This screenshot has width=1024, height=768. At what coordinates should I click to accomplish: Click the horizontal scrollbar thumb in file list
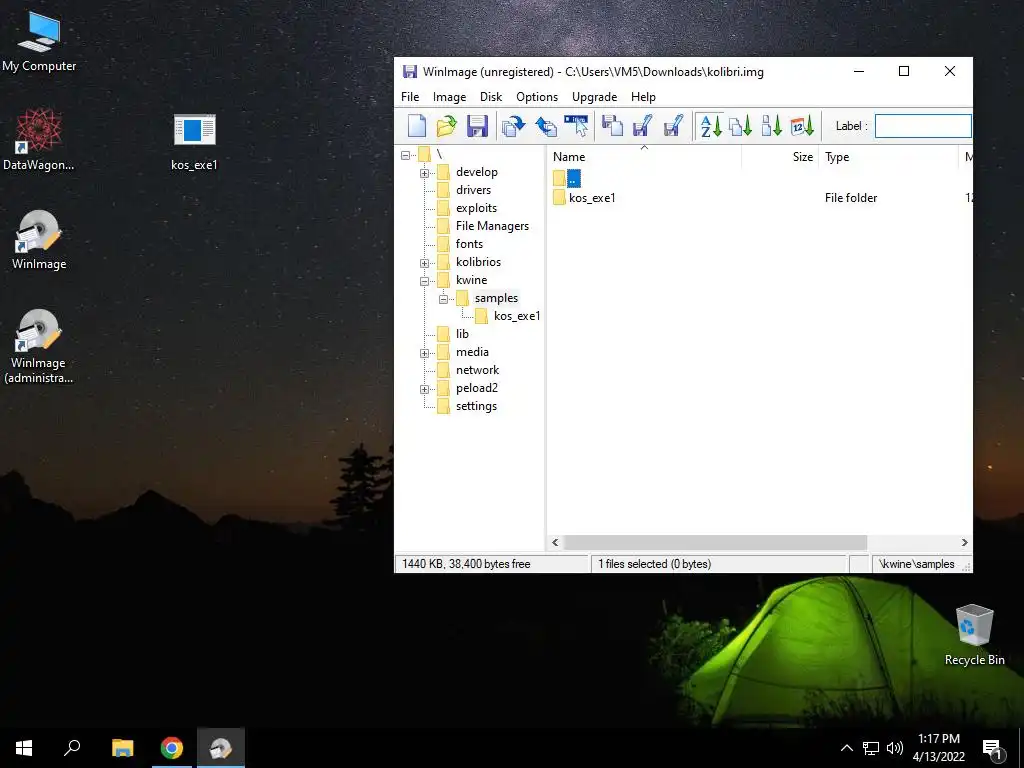[x=715, y=543]
